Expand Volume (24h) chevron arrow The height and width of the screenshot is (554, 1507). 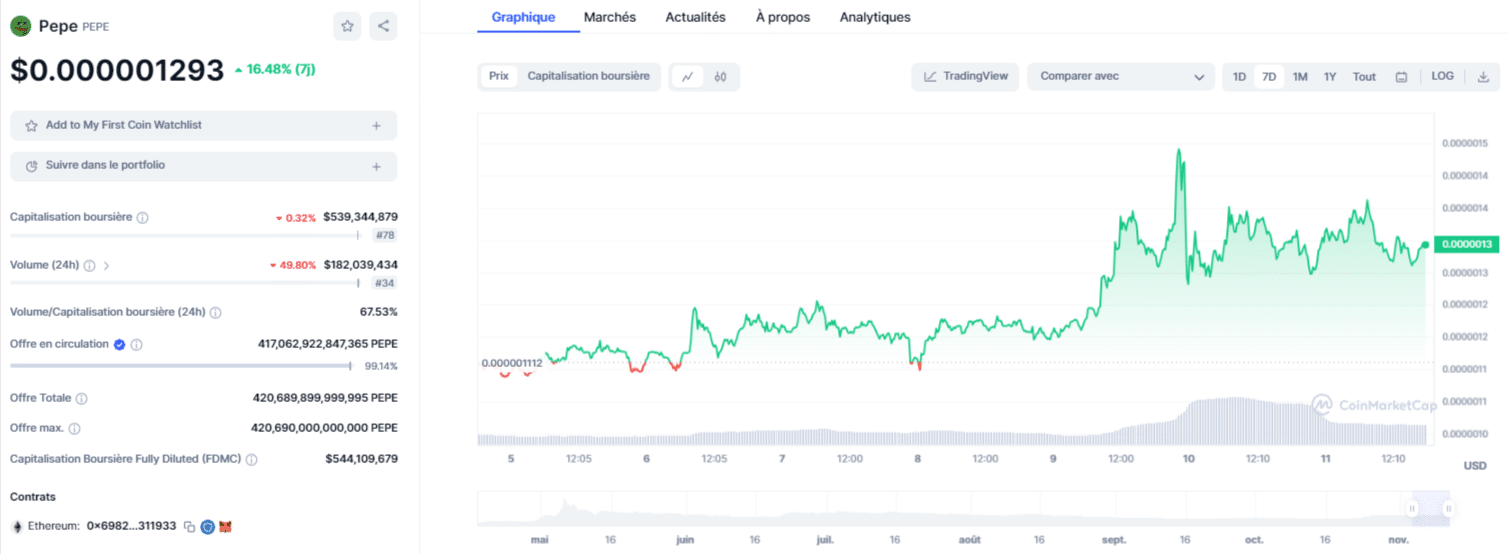click(107, 266)
